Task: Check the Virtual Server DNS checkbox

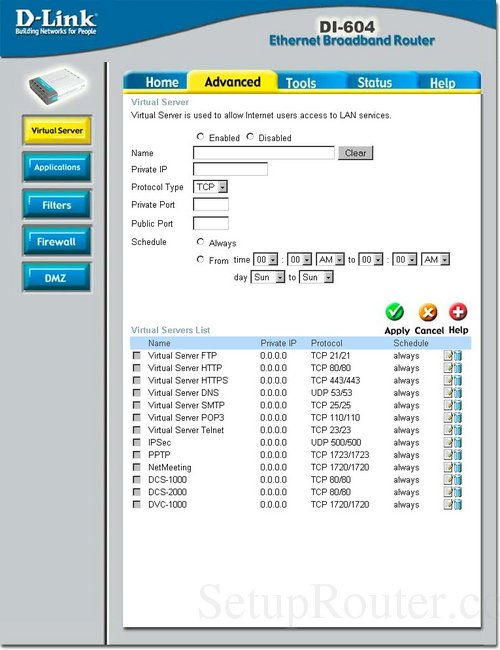Action: pyautogui.click(x=136, y=393)
